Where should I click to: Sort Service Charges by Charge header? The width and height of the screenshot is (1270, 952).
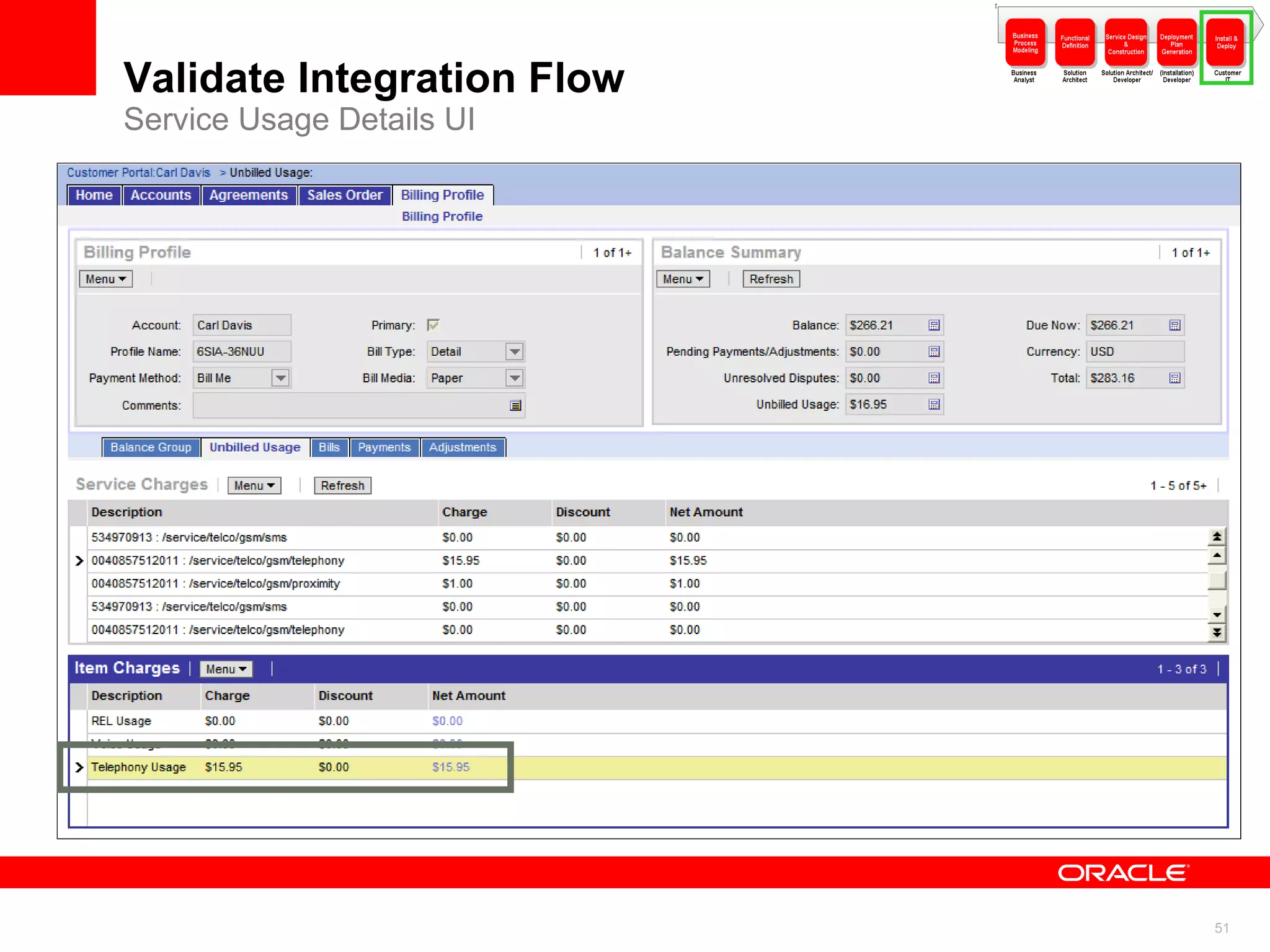click(x=464, y=512)
